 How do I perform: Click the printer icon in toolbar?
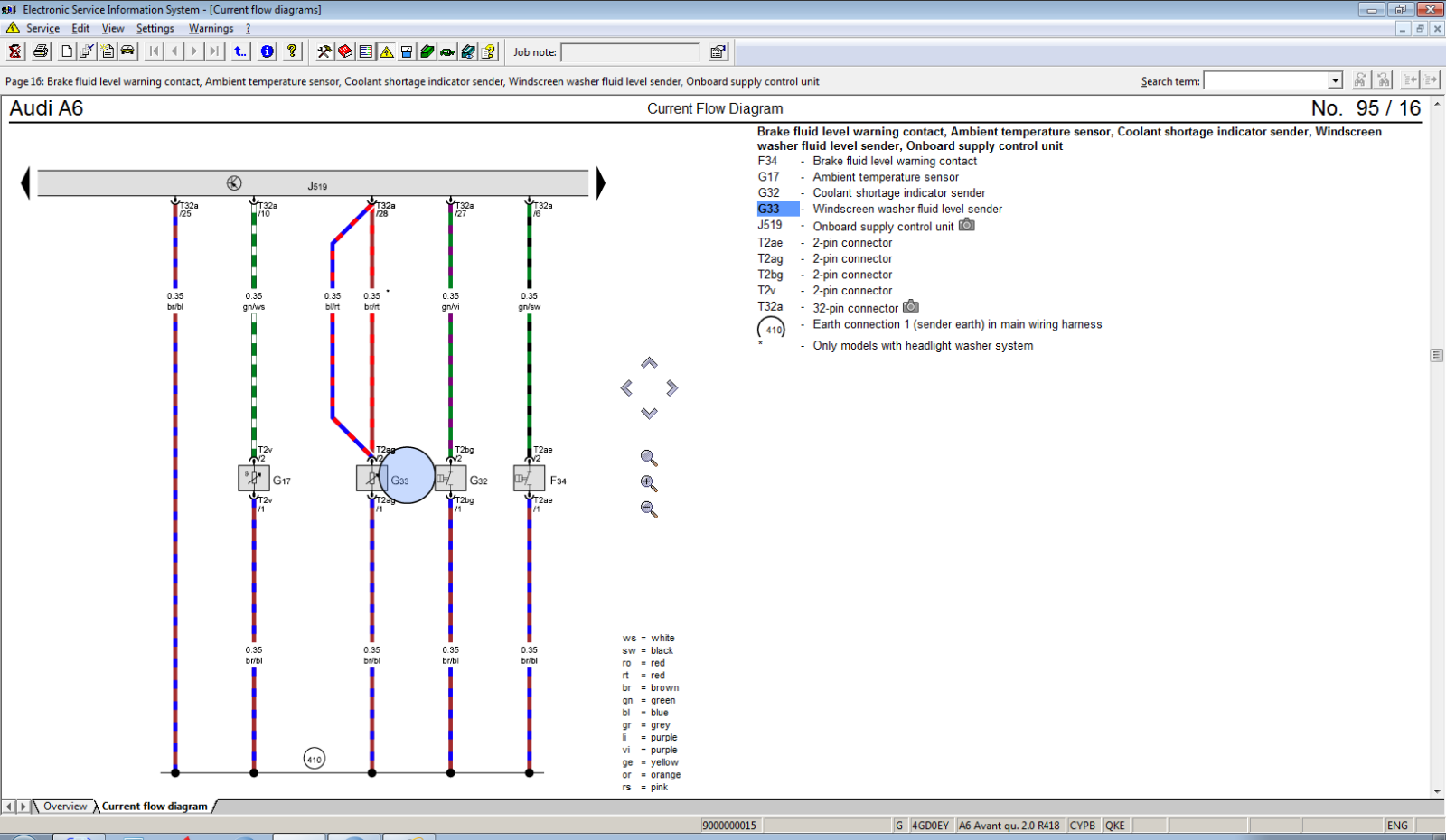pyautogui.click(x=41, y=51)
